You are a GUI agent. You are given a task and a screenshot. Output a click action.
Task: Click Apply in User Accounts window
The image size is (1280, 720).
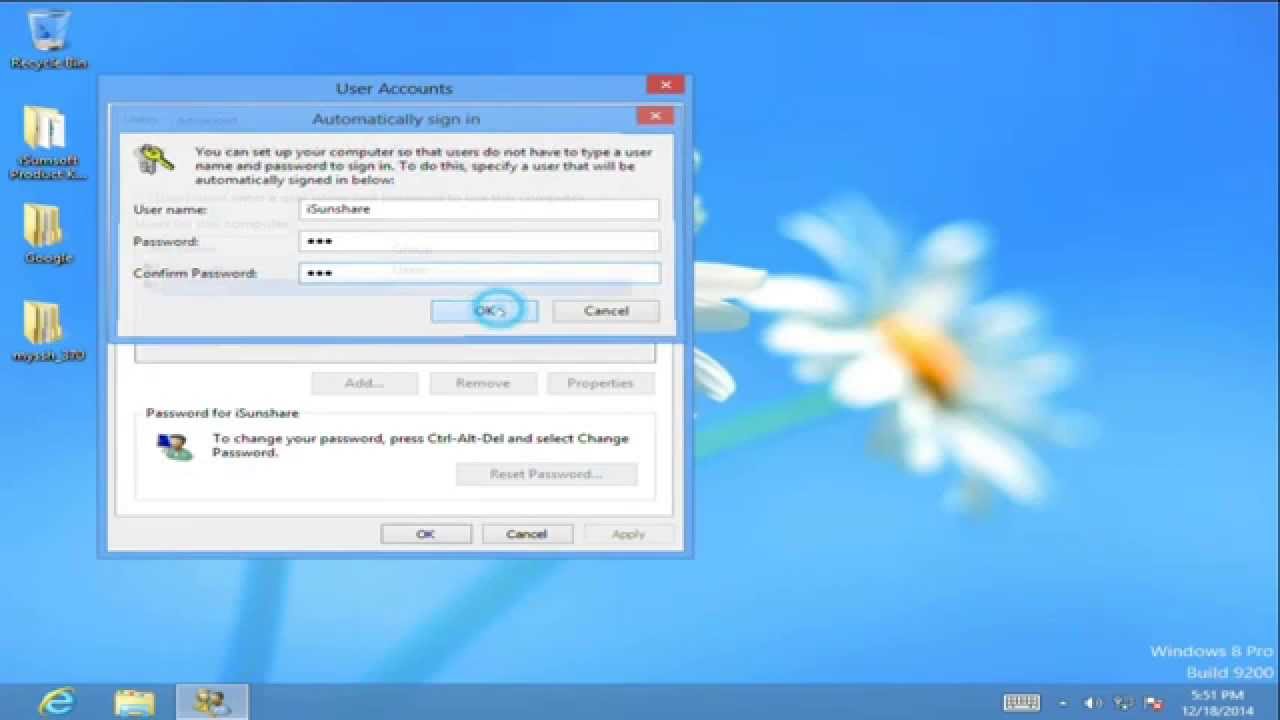[628, 534]
